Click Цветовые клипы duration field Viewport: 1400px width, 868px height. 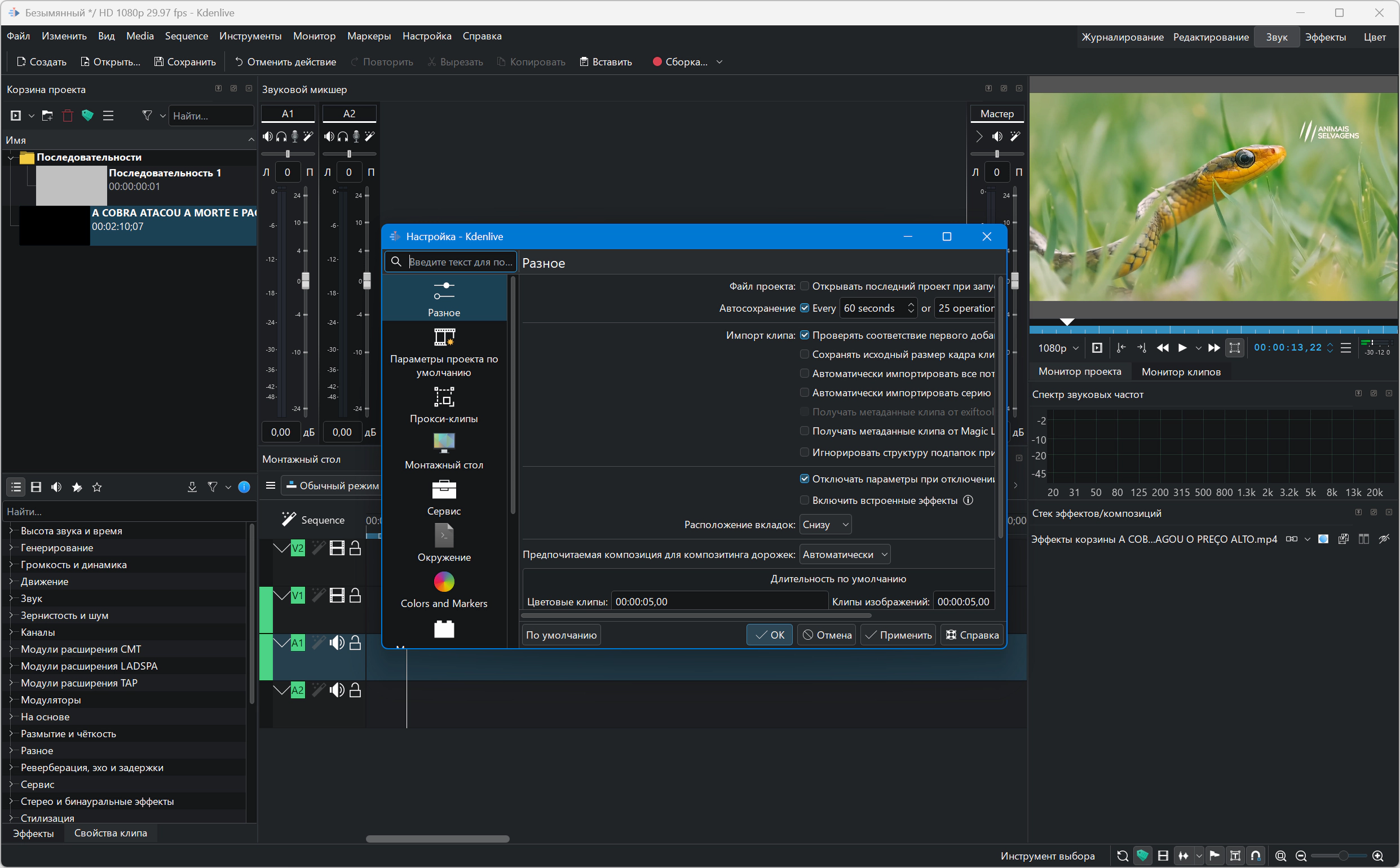tap(719, 601)
